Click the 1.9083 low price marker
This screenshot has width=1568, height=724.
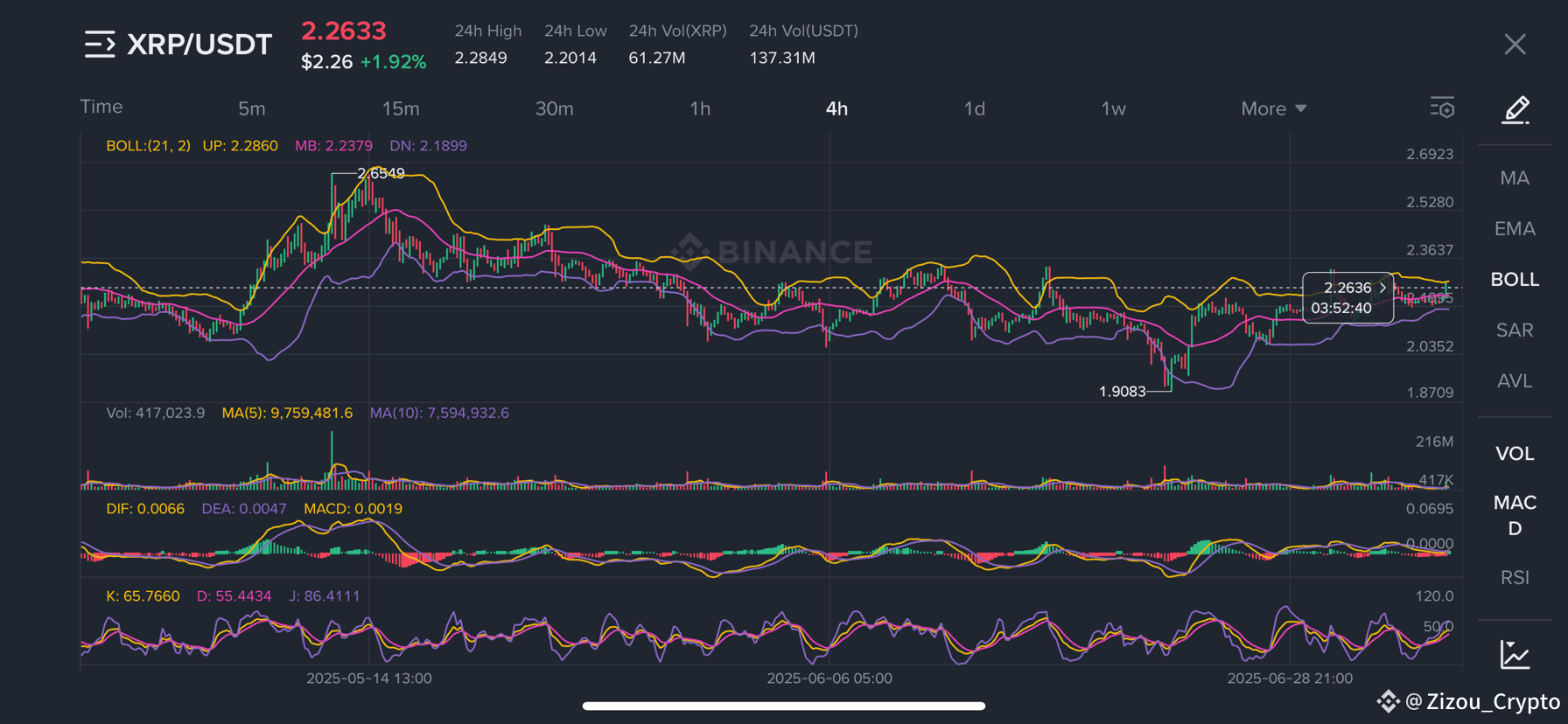[1122, 391]
